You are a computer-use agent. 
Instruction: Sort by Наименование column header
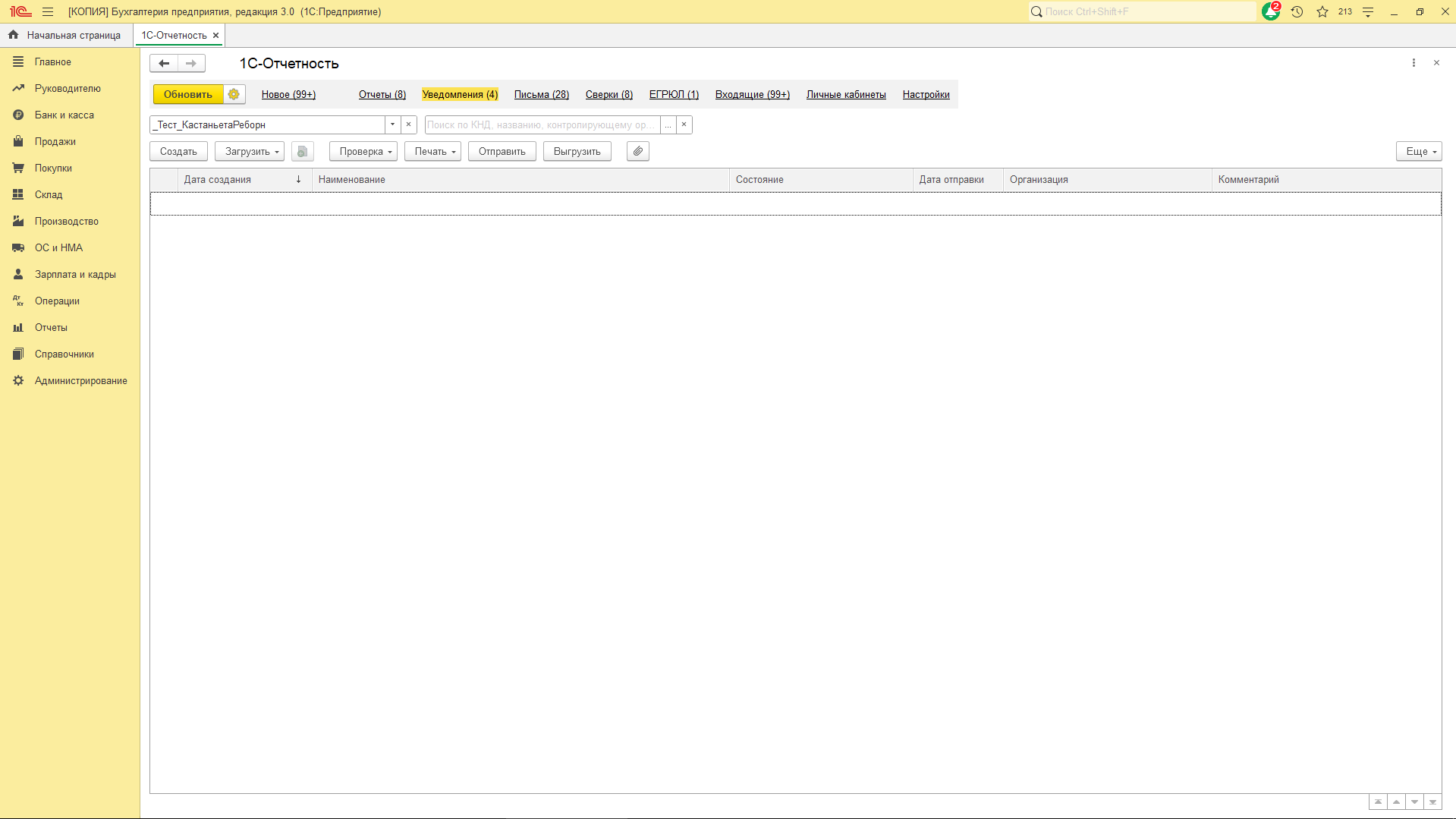pyautogui.click(x=520, y=179)
